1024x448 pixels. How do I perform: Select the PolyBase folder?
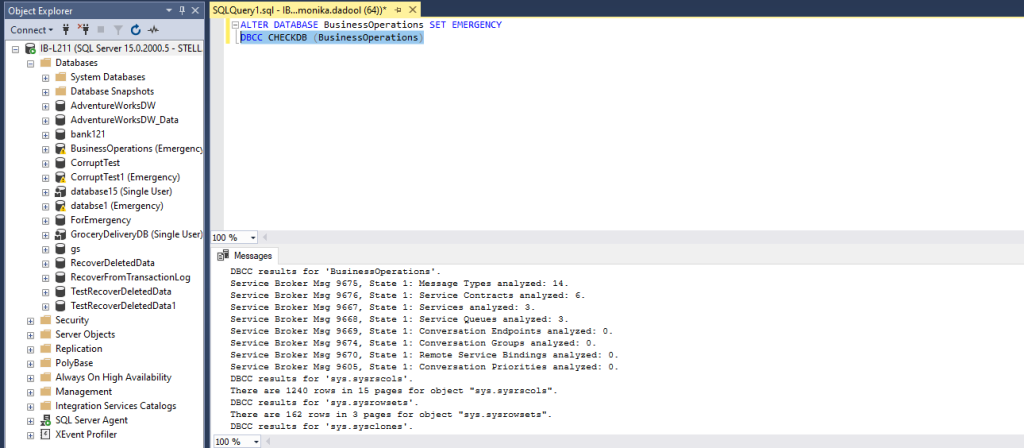click(74, 363)
